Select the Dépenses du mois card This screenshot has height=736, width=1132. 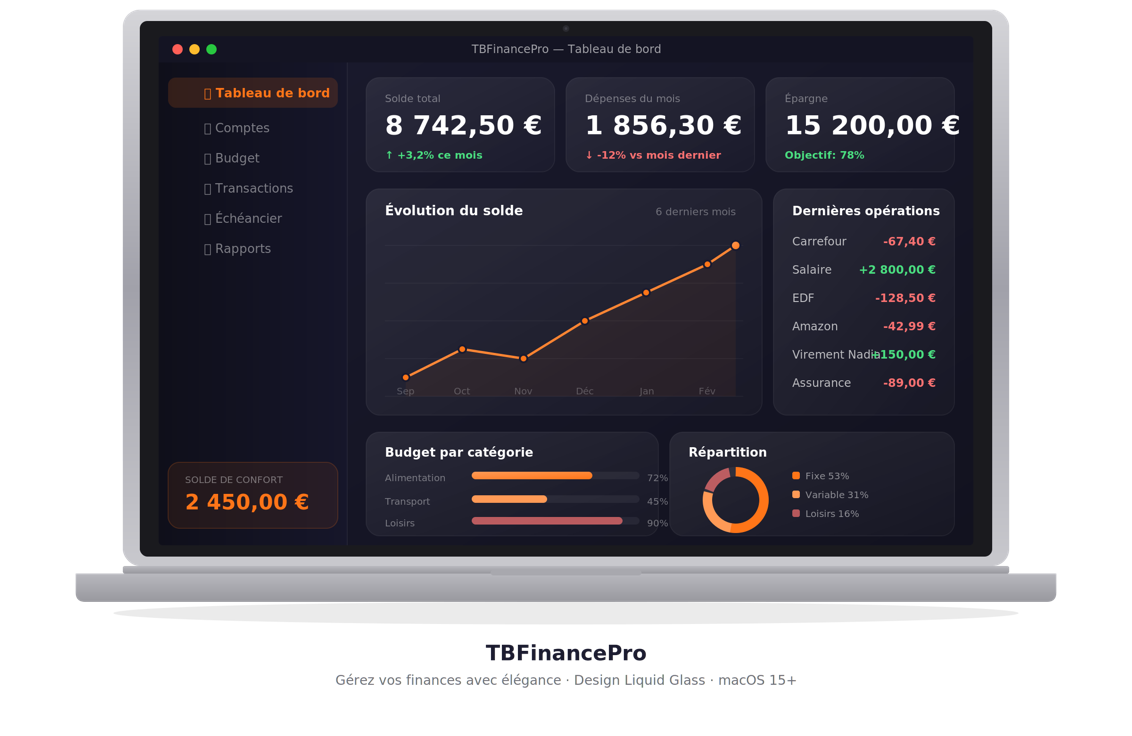pyautogui.click(x=660, y=125)
